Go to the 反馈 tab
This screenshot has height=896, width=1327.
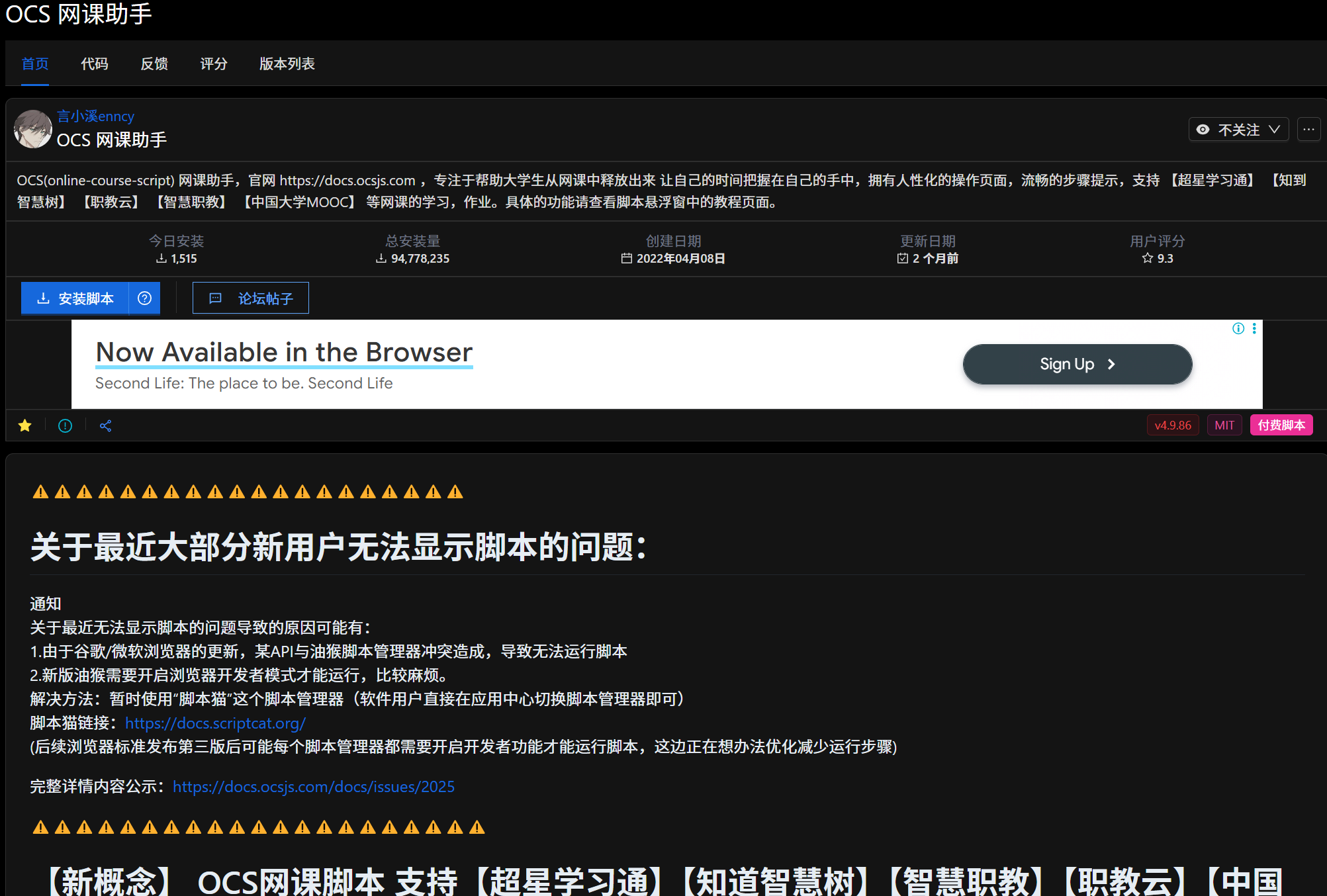pos(154,64)
